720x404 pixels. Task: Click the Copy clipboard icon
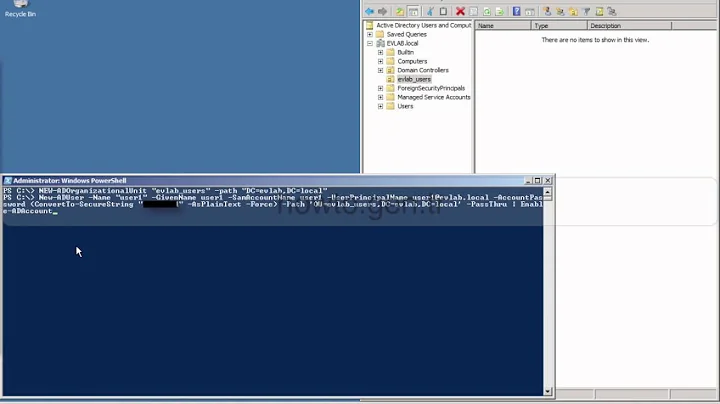pos(443,11)
